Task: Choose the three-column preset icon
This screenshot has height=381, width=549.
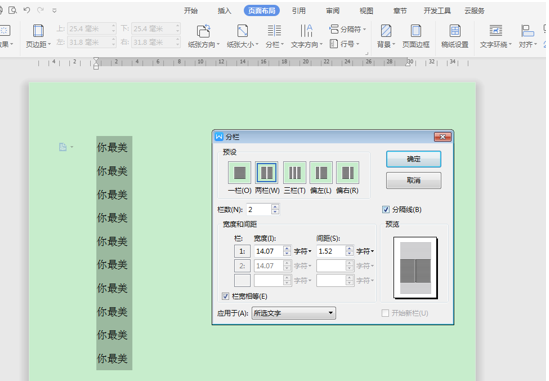Action: (x=294, y=172)
